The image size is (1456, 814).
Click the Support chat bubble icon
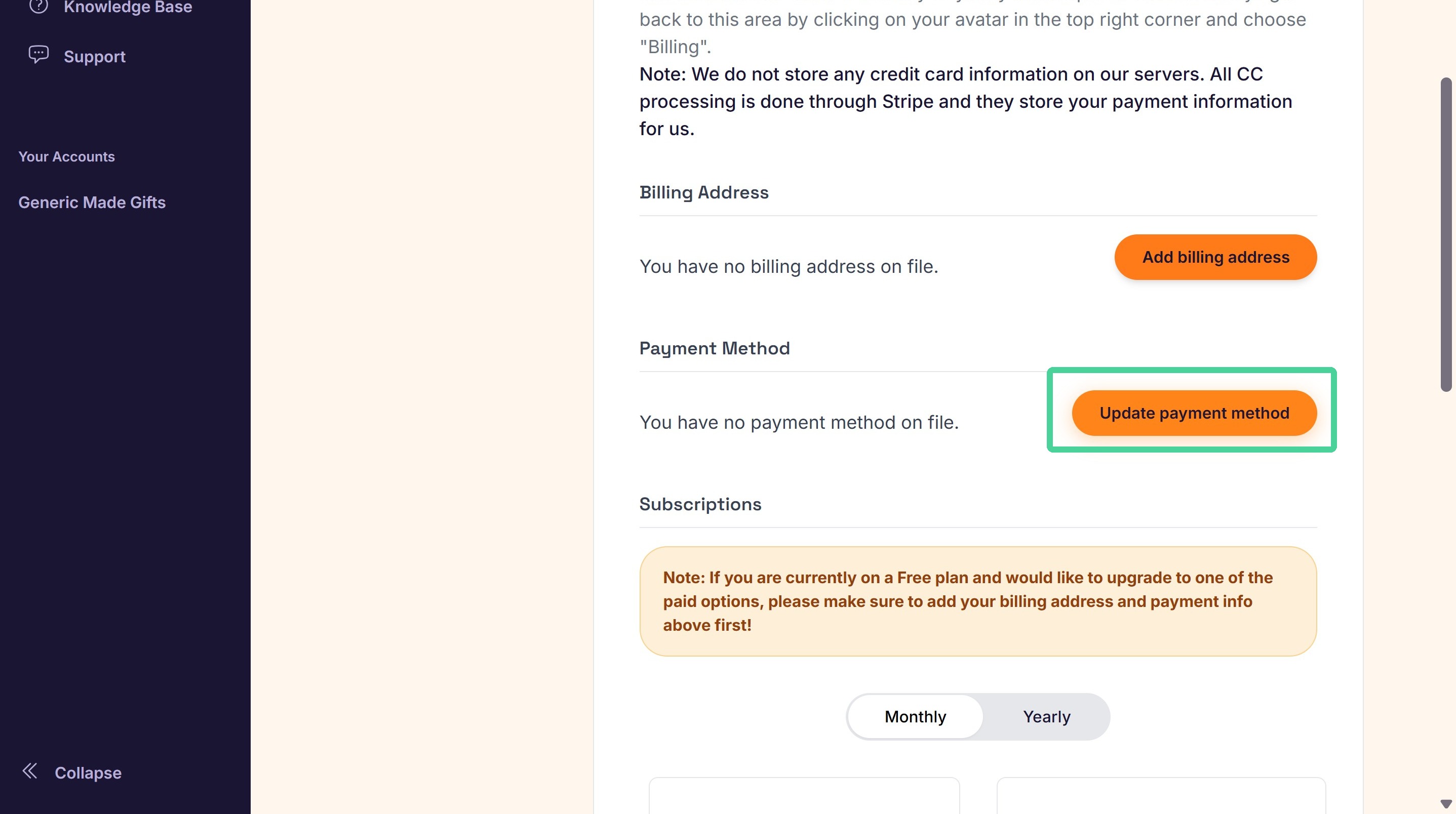coord(38,55)
